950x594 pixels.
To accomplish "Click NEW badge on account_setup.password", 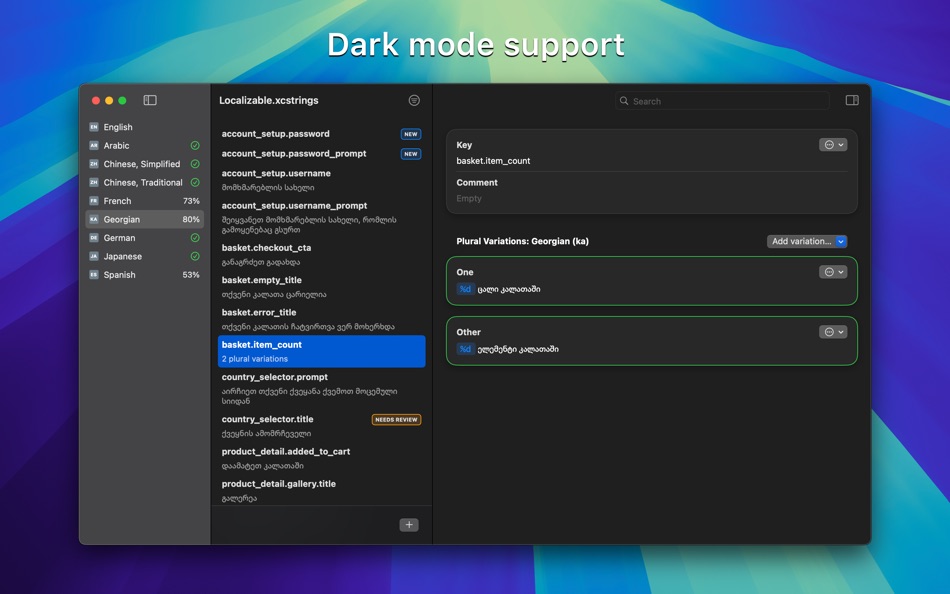I will (411, 135).
